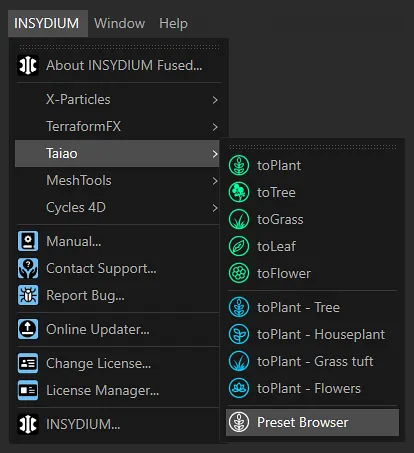Select the toPlant - Flowers text
This screenshot has width=414, height=453.
coord(309,389)
